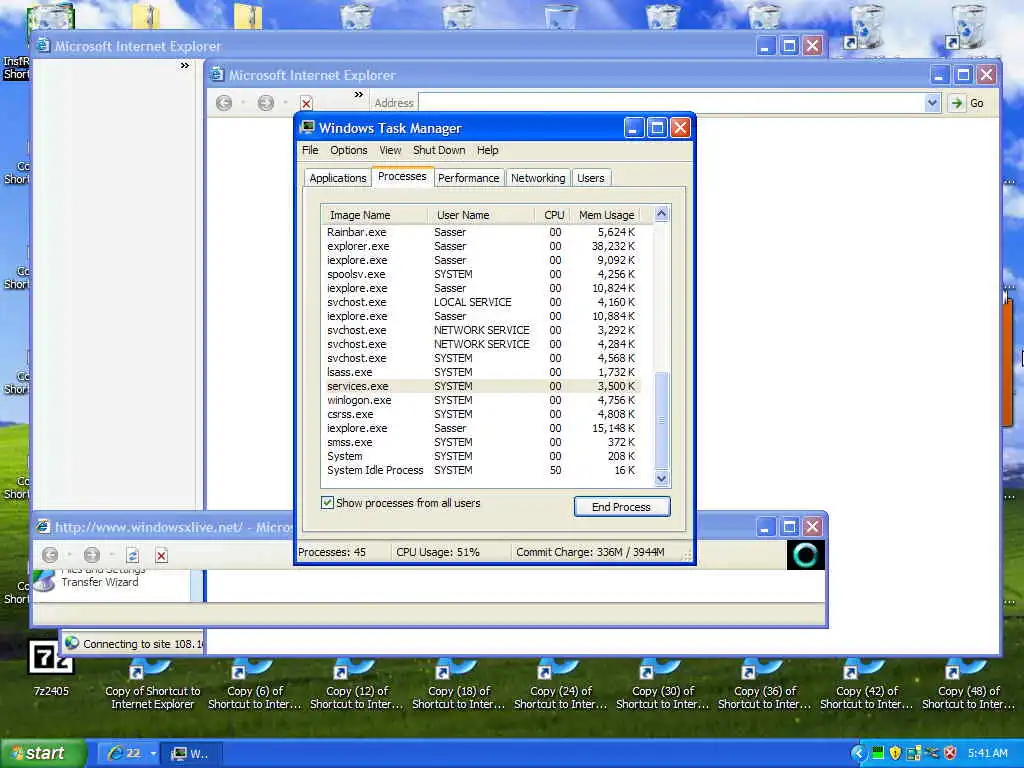
Task: Open Copy (42) of Shortcut desktop icon
Action: coord(866,684)
